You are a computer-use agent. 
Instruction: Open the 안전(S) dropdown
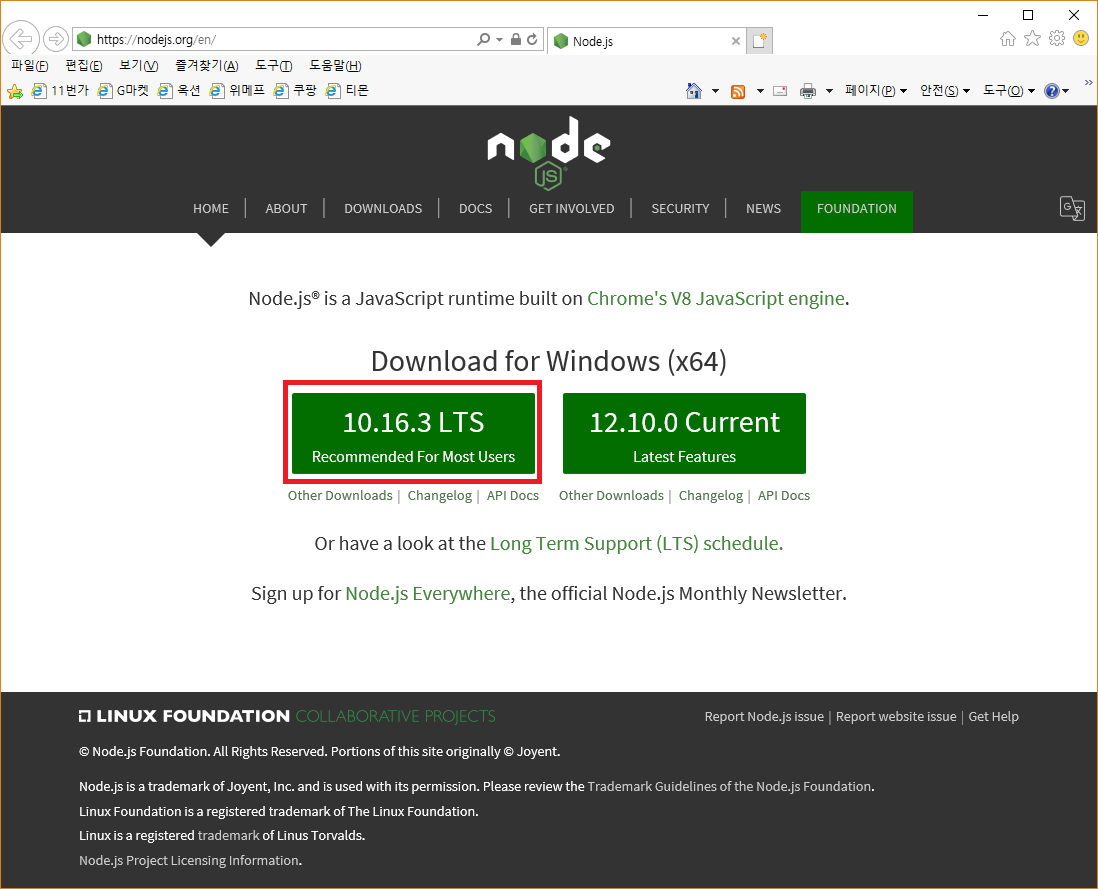coord(945,91)
